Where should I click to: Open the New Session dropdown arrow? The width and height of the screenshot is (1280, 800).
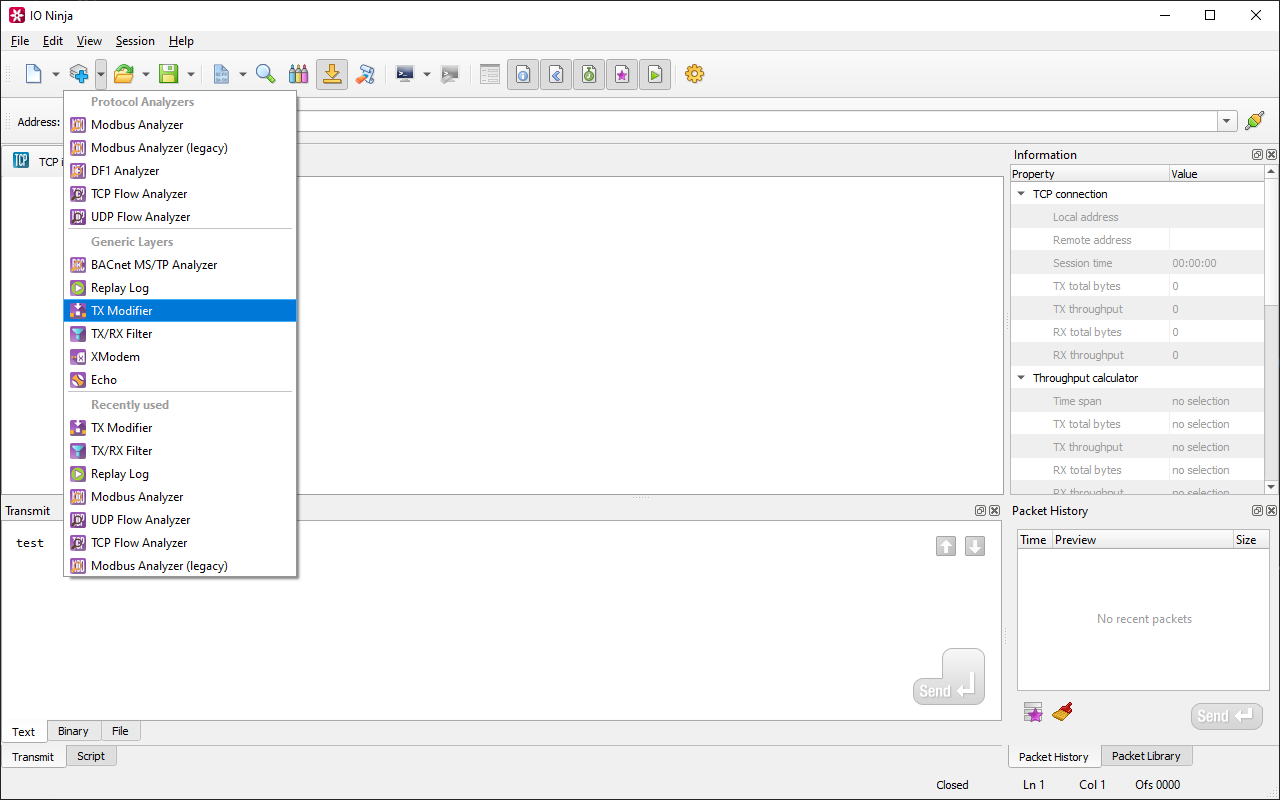[x=55, y=74]
